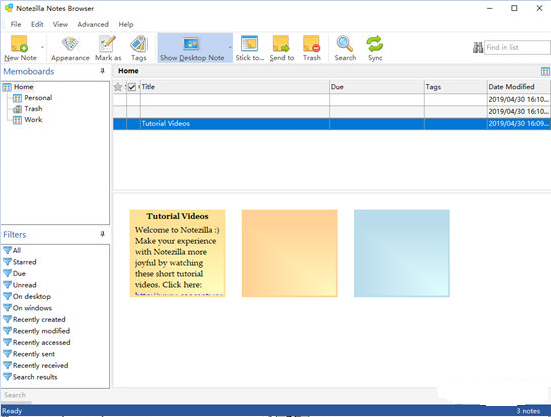Apply the On desktop filter
The image size is (551, 417).
point(27,297)
